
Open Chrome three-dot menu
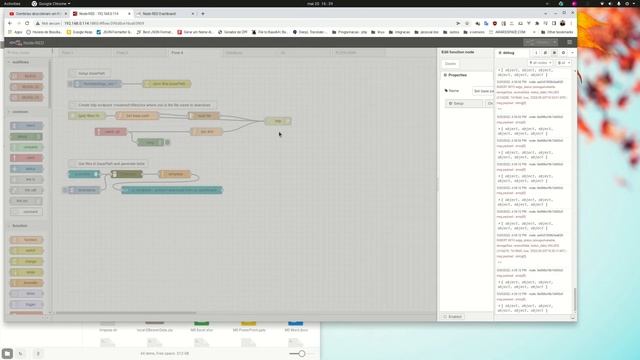tap(571, 23)
